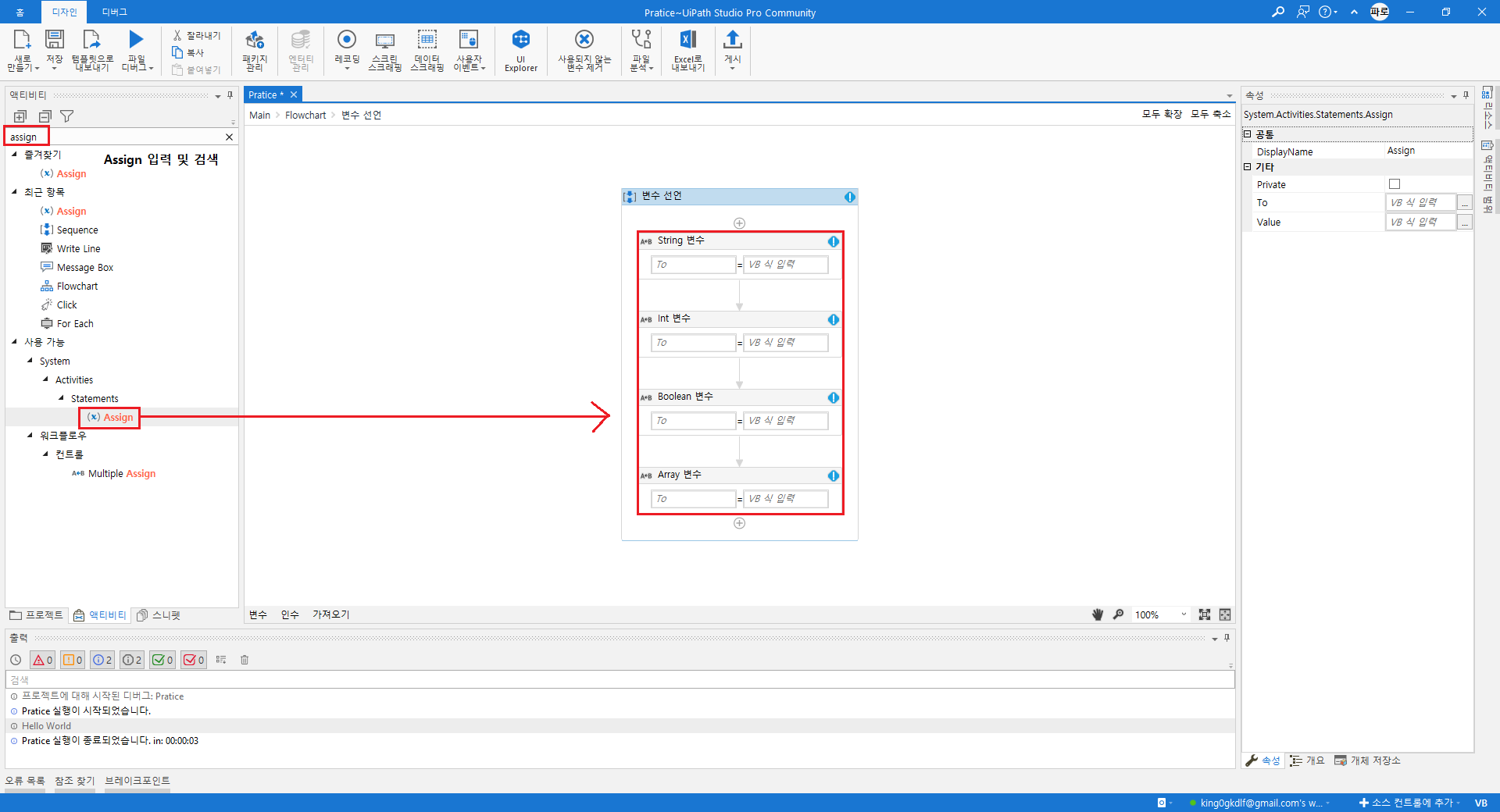Click the To field in String 변수
The image size is (1500, 812).
[694, 265]
